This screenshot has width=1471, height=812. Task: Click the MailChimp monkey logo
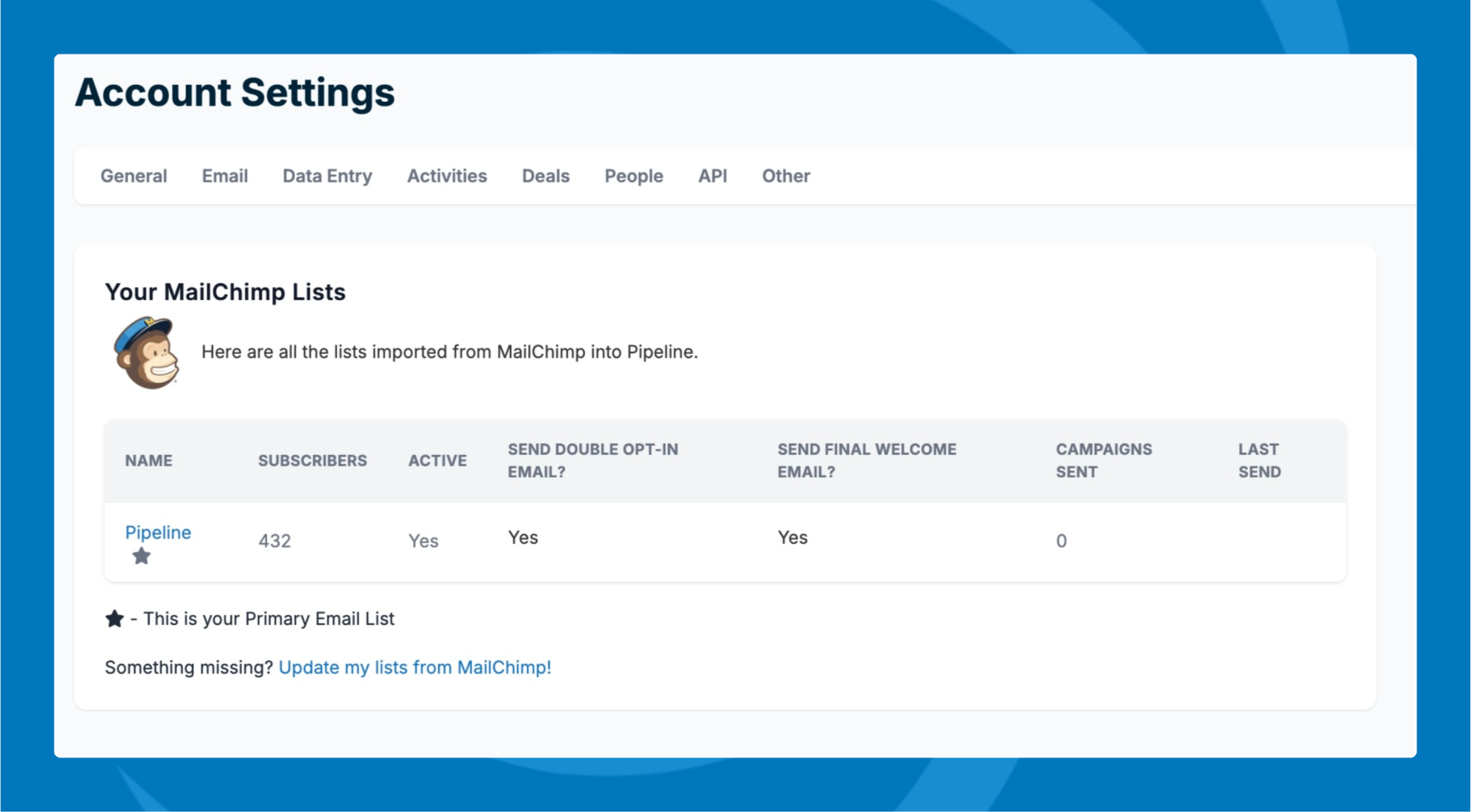pyautogui.click(x=146, y=352)
